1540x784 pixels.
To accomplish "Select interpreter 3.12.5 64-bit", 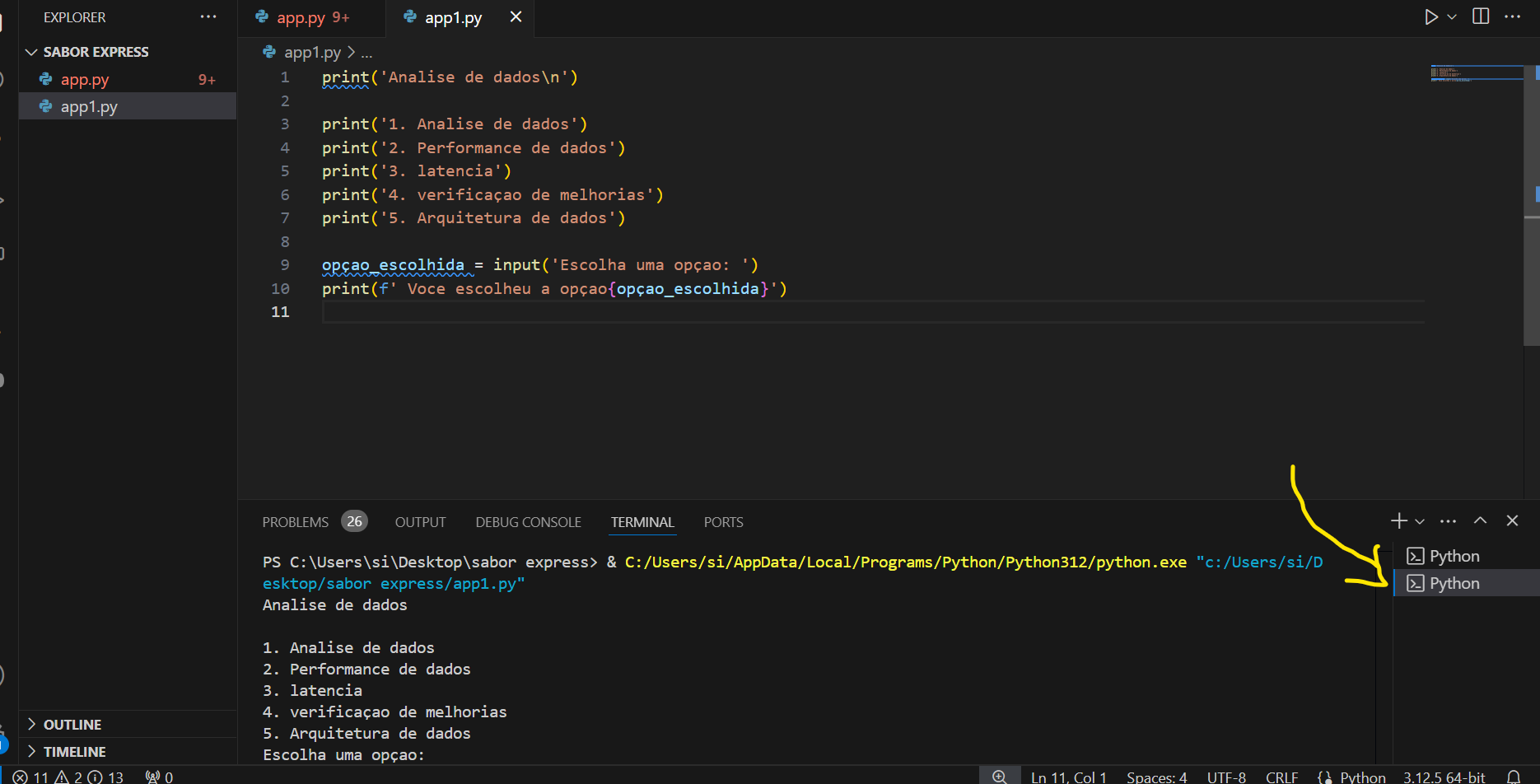I will pyautogui.click(x=1444, y=777).
